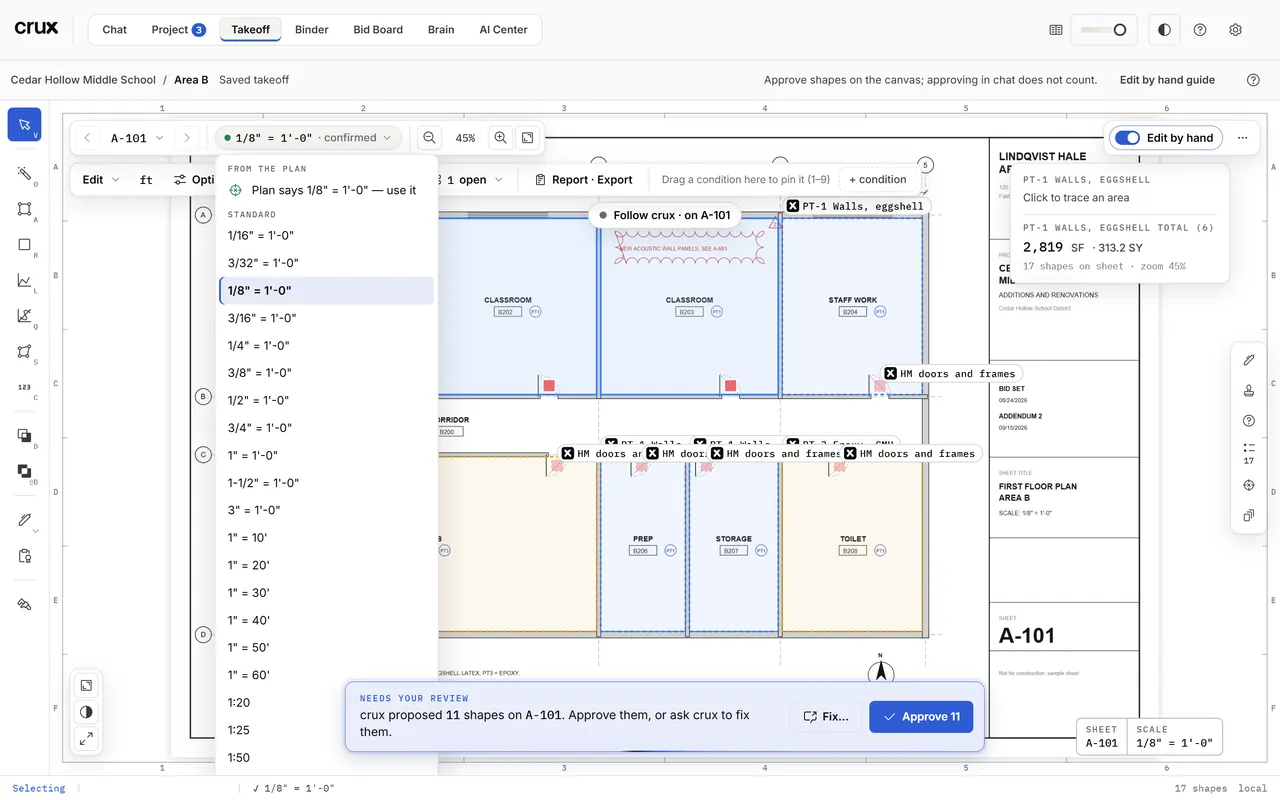Screen dimensions: 1280x800
Task: Toggle the dark/light theme contrast icon
Action: coord(1164,30)
